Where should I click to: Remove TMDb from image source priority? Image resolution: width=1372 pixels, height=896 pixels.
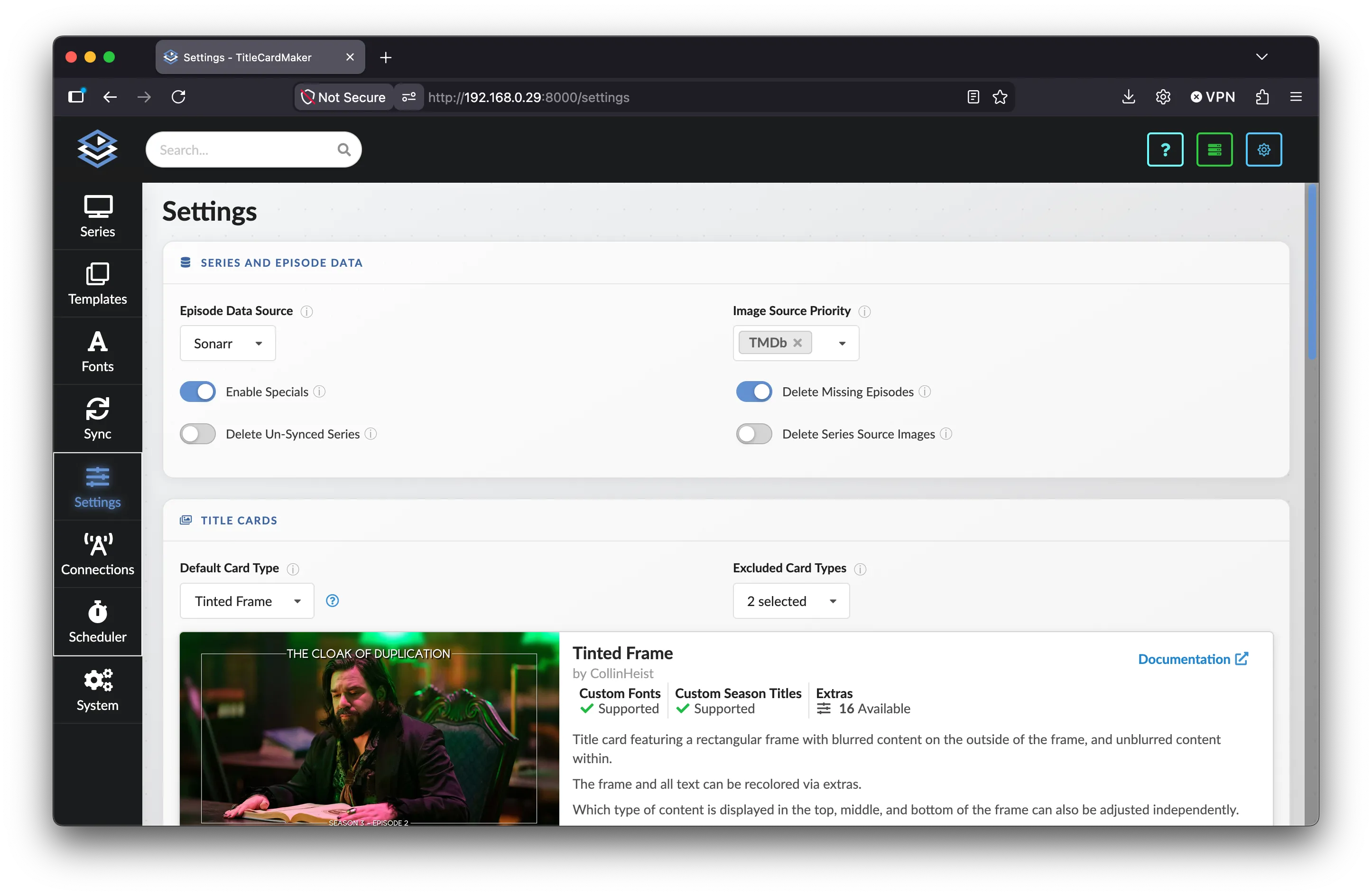coord(797,343)
